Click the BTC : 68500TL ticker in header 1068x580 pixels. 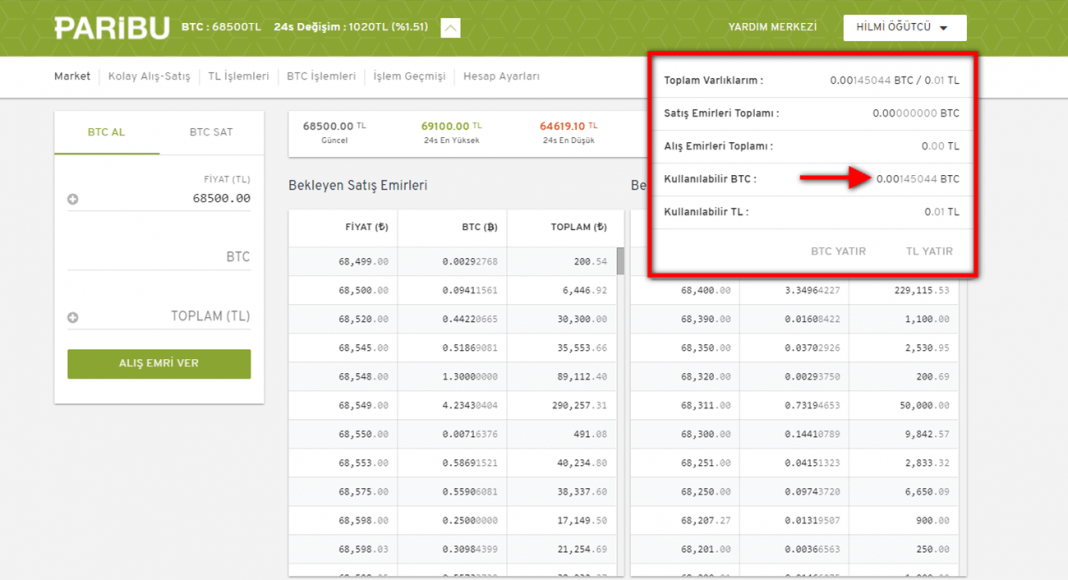221,27
